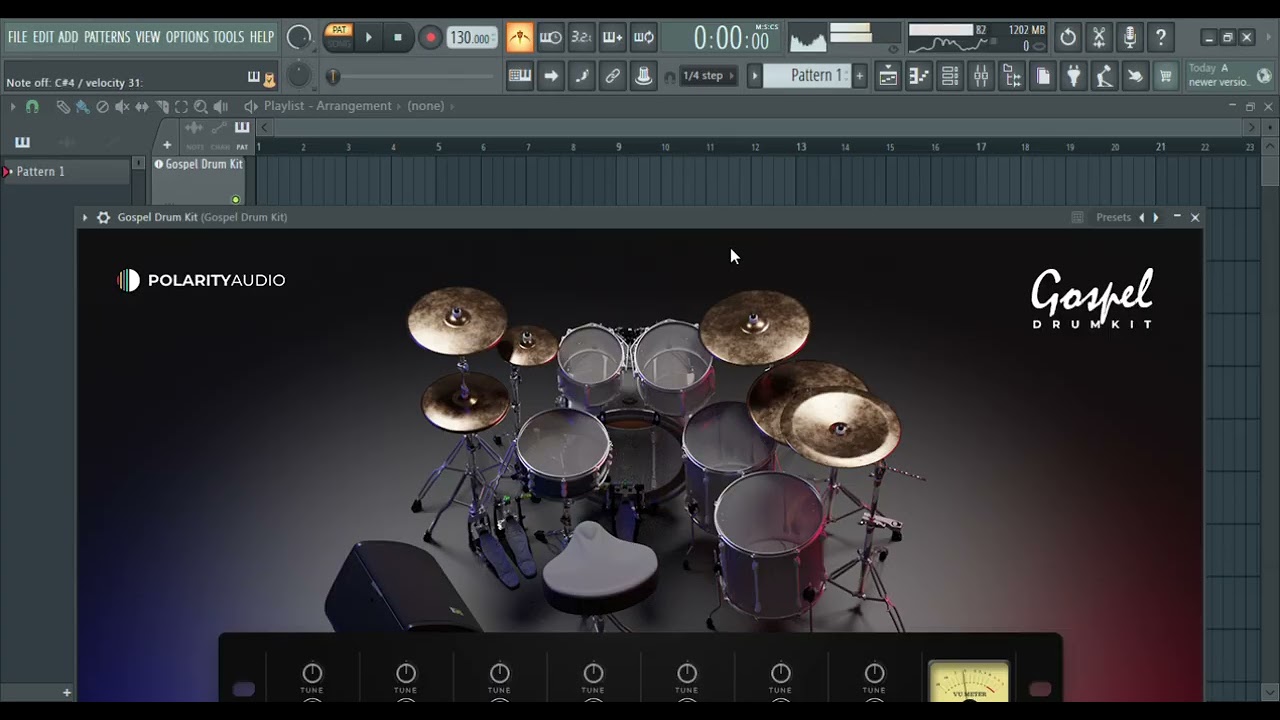The height and width of the screenshot is (720, 1280).
Task: Click the audio editor scissors icon
Action: pyautogui.click(x=1099, y=38)
